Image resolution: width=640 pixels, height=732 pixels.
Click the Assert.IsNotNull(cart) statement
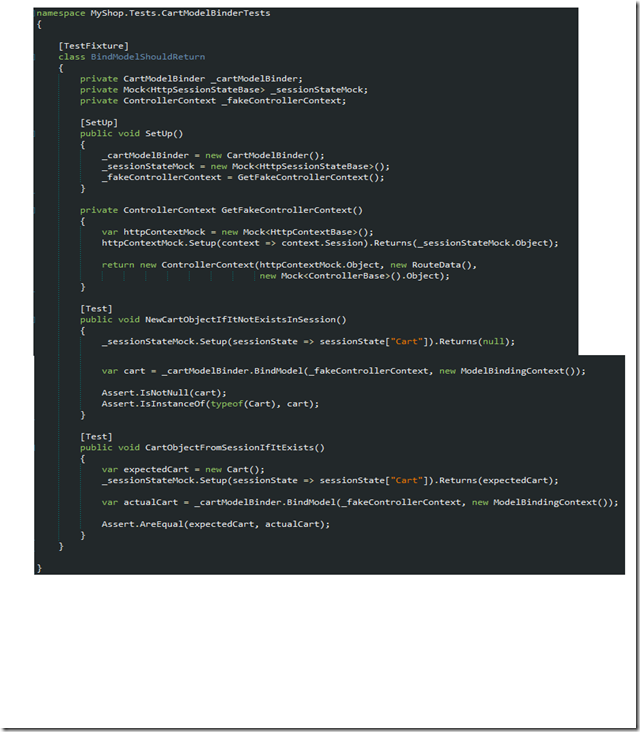click(164, 393)
